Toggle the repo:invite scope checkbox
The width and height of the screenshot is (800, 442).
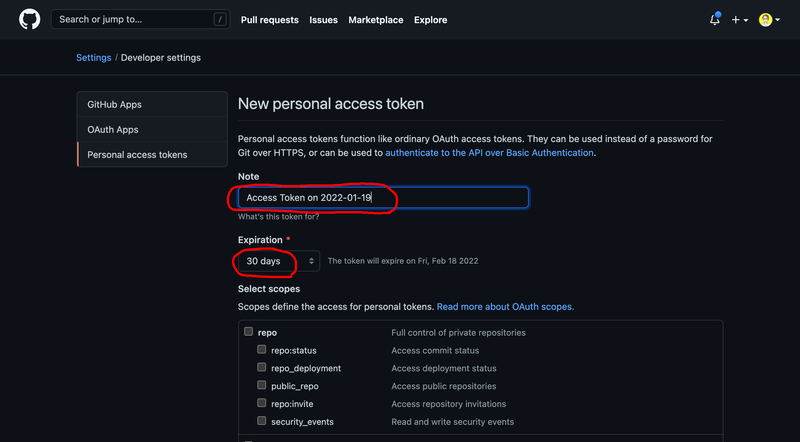(x=262, y=404)
